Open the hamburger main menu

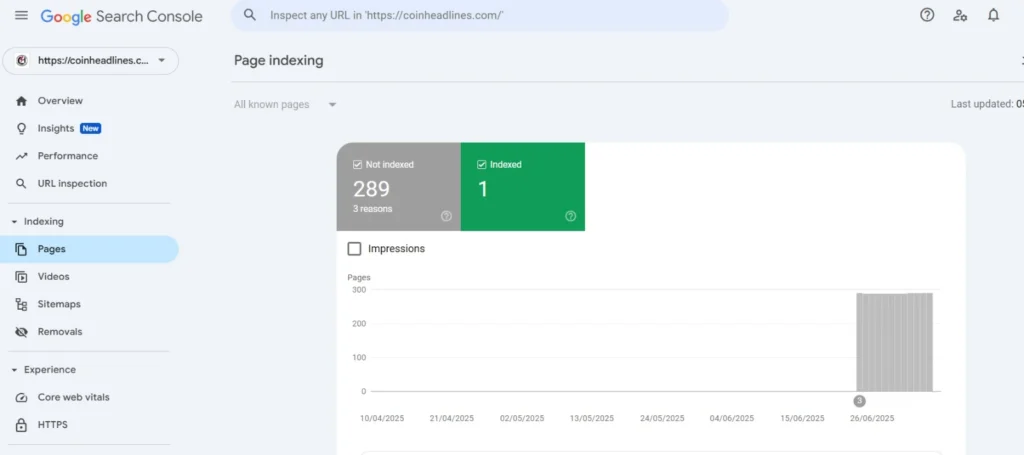click(x=22, y=15)
